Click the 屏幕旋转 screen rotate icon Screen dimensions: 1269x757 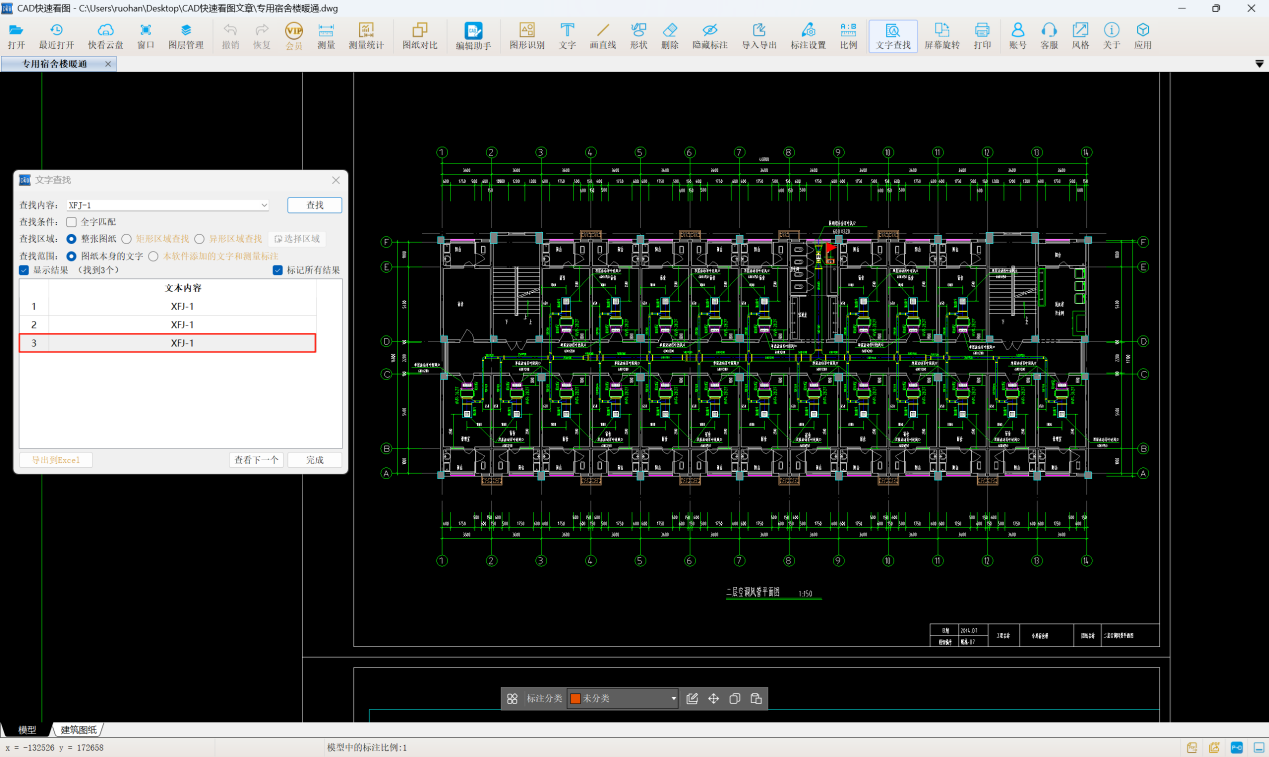[941, 36]
